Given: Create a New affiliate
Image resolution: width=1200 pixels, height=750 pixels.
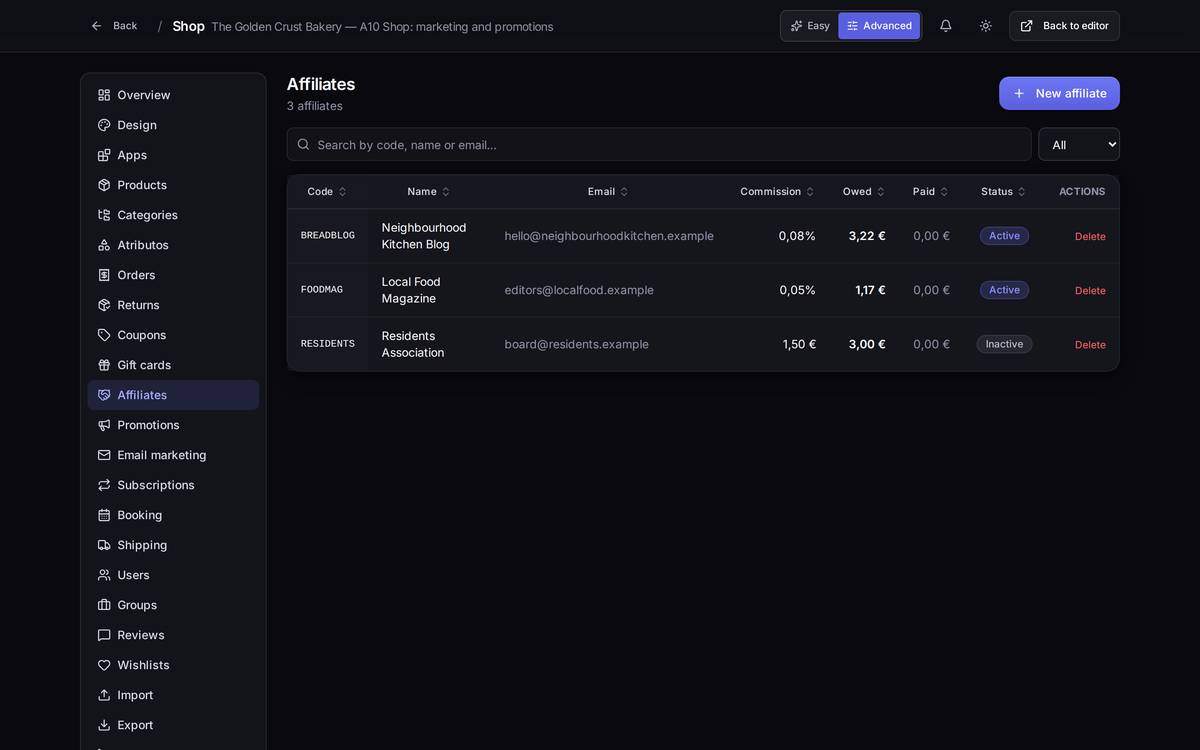Looking at the screenshot, I should [x=1059, y=93].
